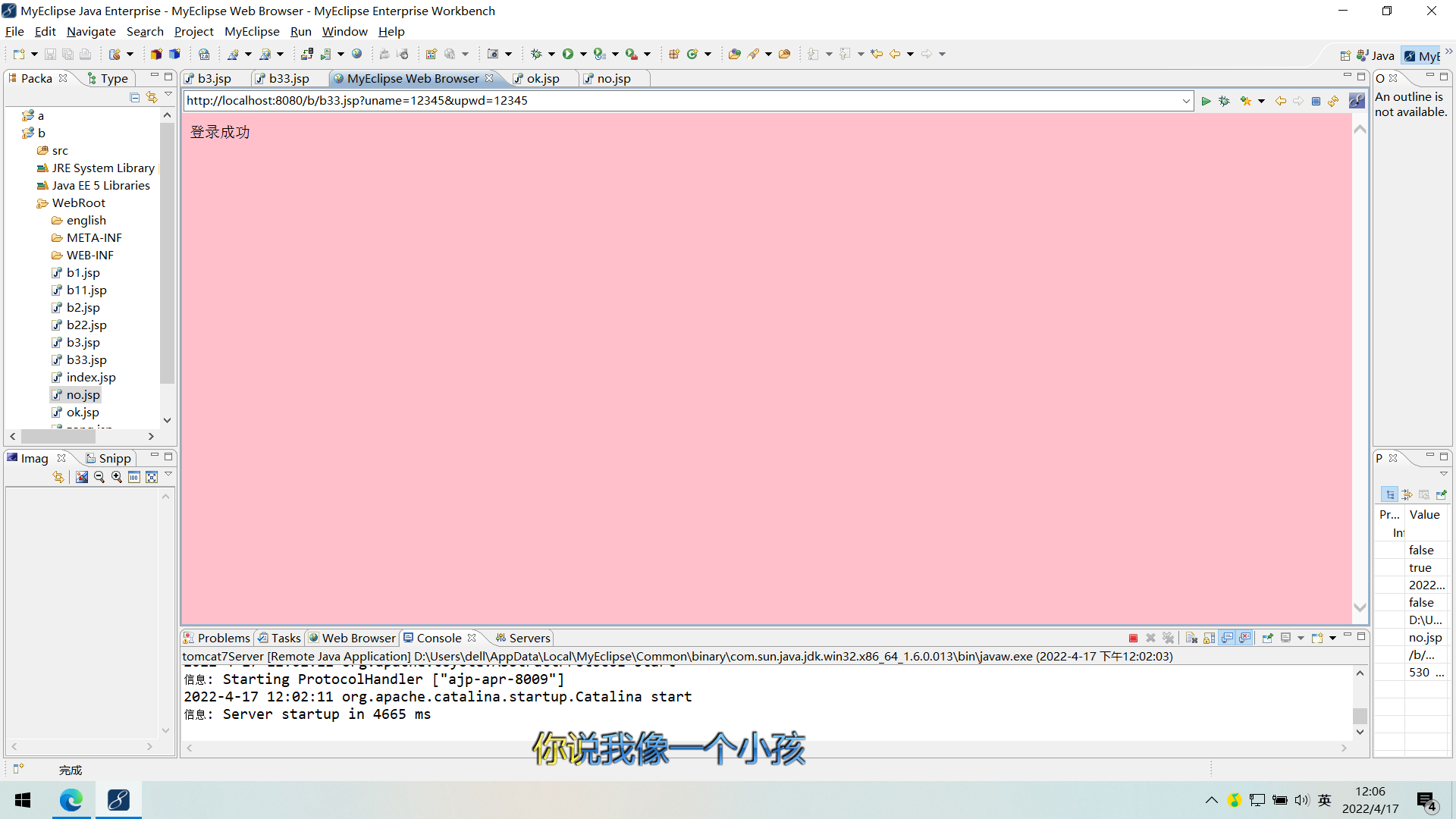Click the green Run button in main toolbar

click(568, 54)
